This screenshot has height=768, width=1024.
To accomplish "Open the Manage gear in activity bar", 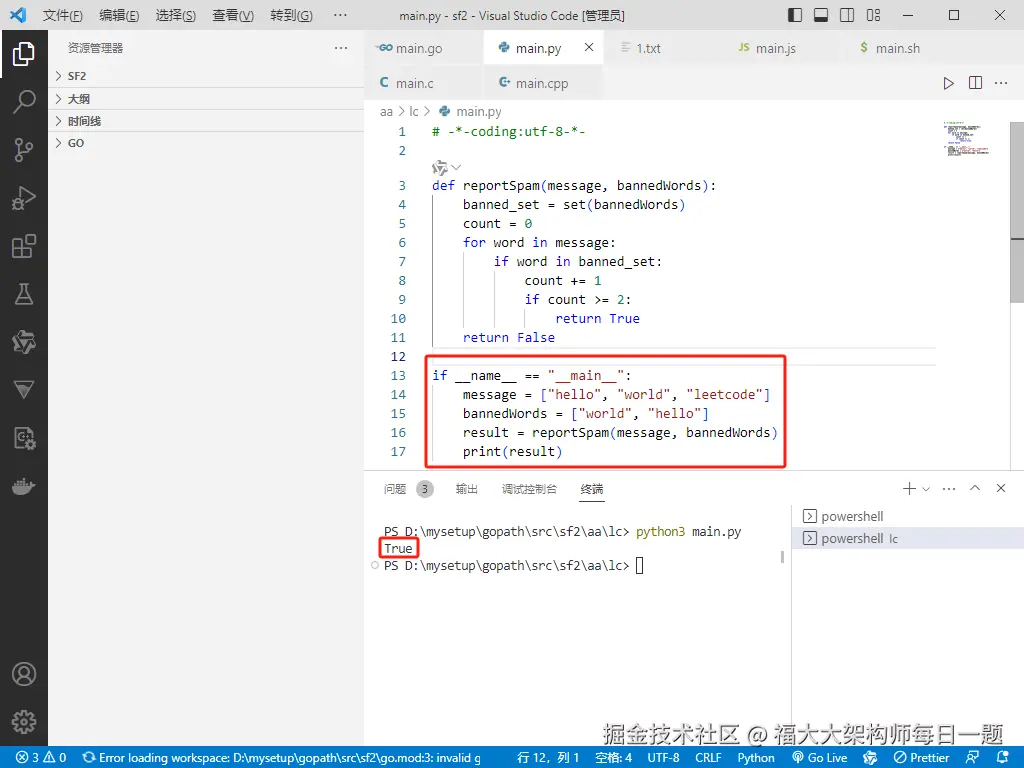I will (24, 722).
